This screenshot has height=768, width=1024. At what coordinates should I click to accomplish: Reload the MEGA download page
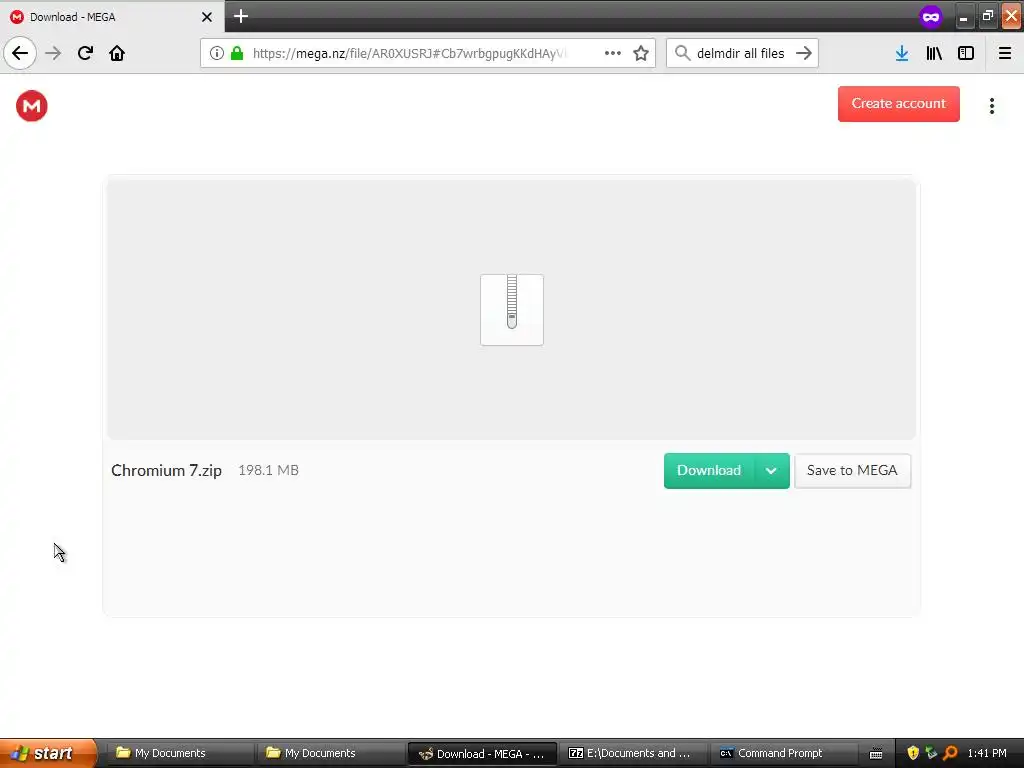tap(85, 53)
